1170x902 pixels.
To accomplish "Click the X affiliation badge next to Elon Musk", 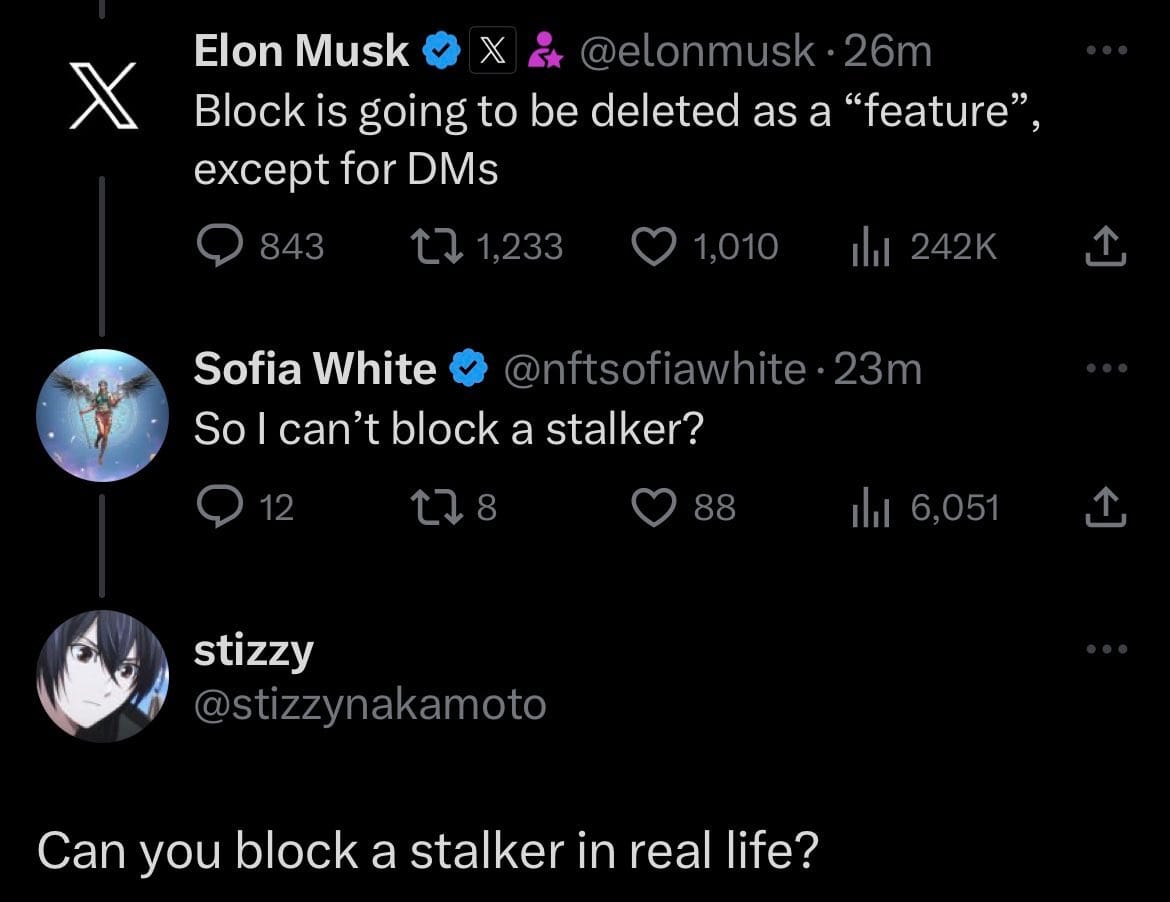I will (x=492, y=49).
